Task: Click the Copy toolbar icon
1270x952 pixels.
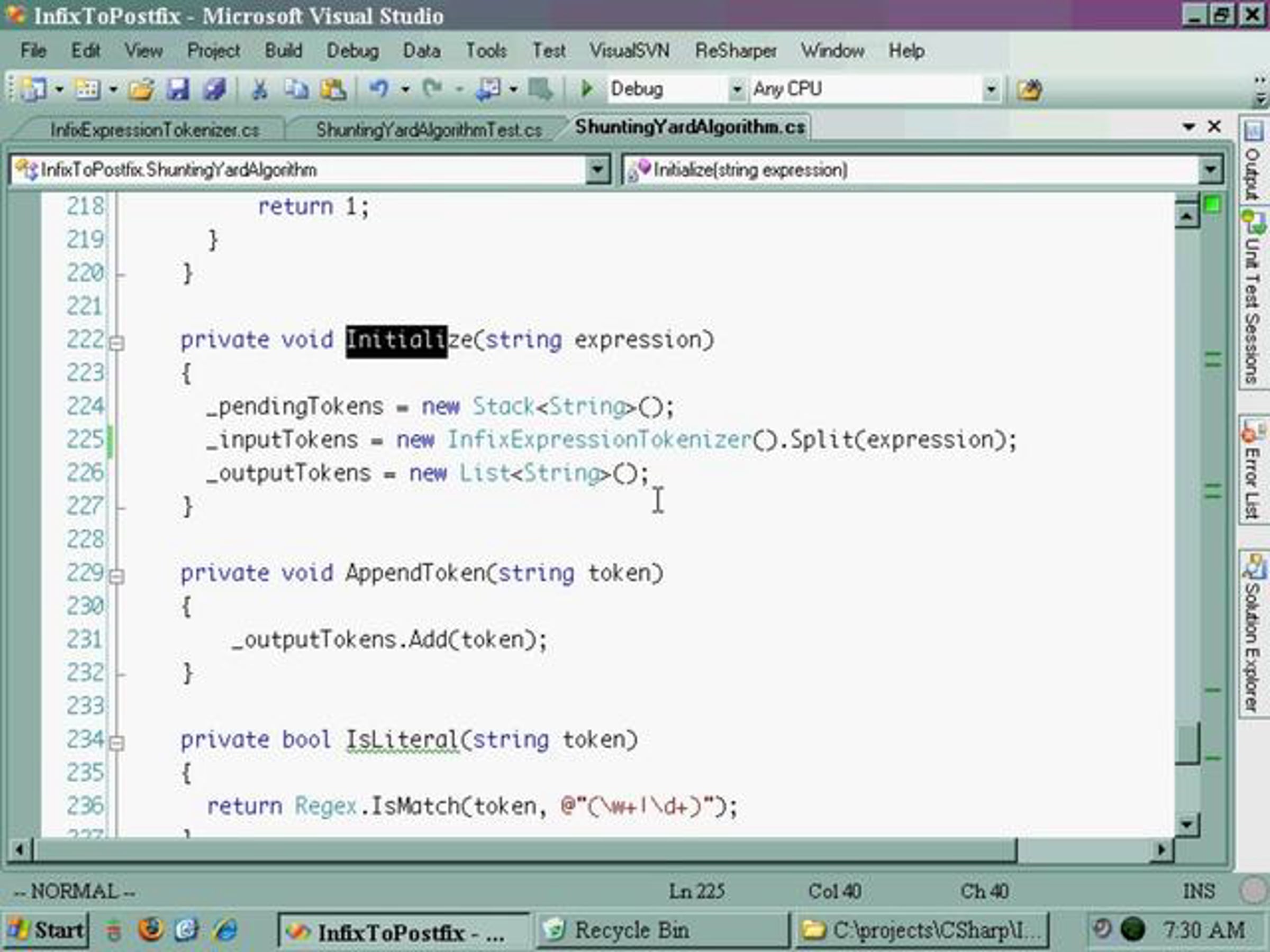Action: pos(296,89)
